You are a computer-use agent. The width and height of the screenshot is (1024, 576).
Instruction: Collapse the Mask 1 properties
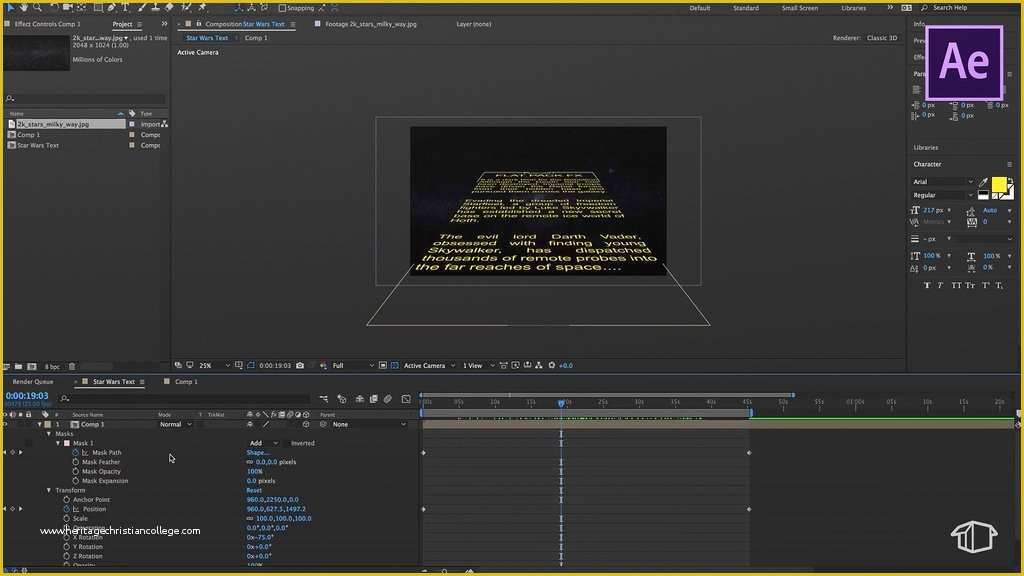click(x=58, y=443)
